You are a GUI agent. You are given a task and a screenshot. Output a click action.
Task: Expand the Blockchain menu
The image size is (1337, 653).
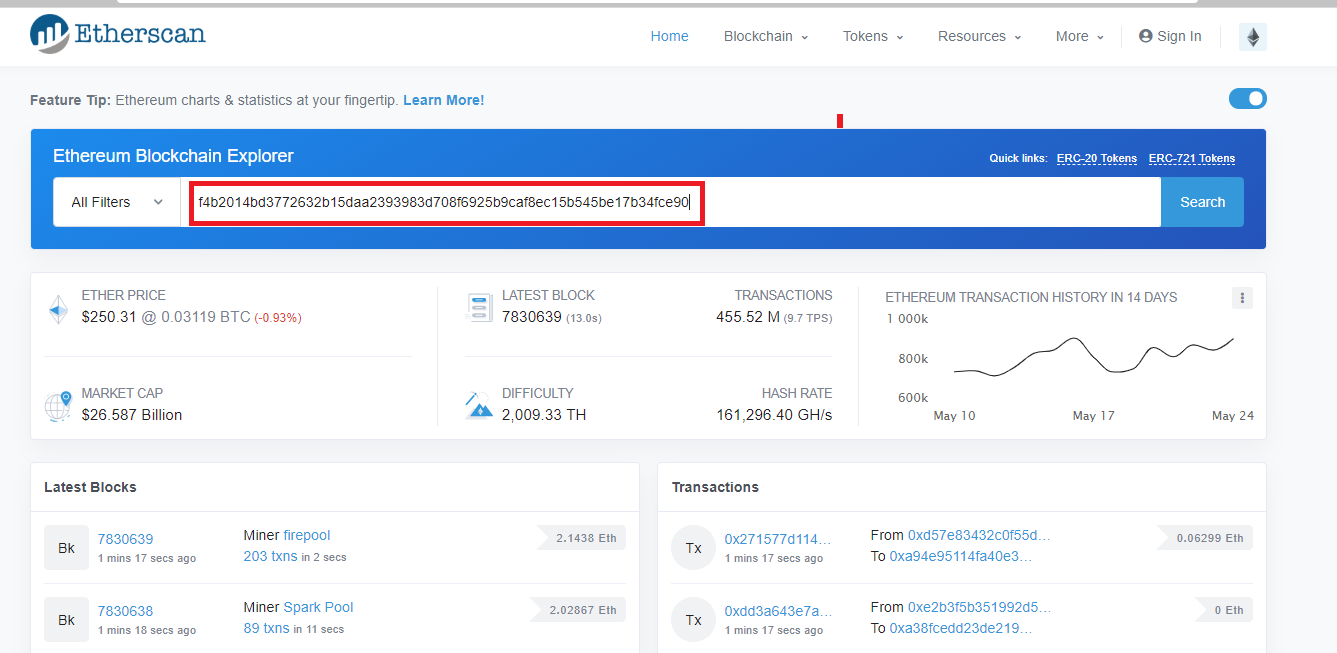coord(766,36)
